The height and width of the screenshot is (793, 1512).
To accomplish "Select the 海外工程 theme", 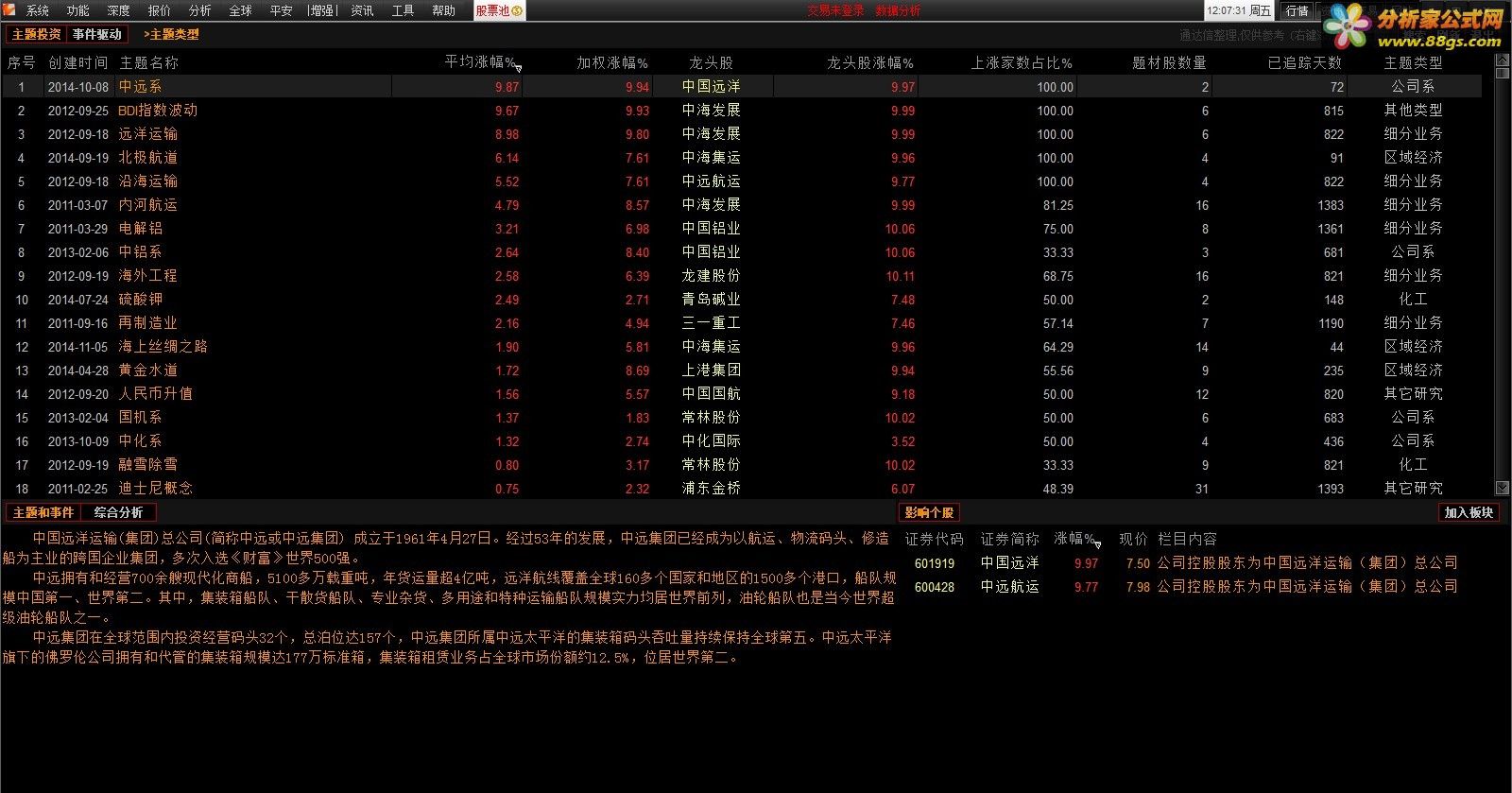I will (147, 275).
